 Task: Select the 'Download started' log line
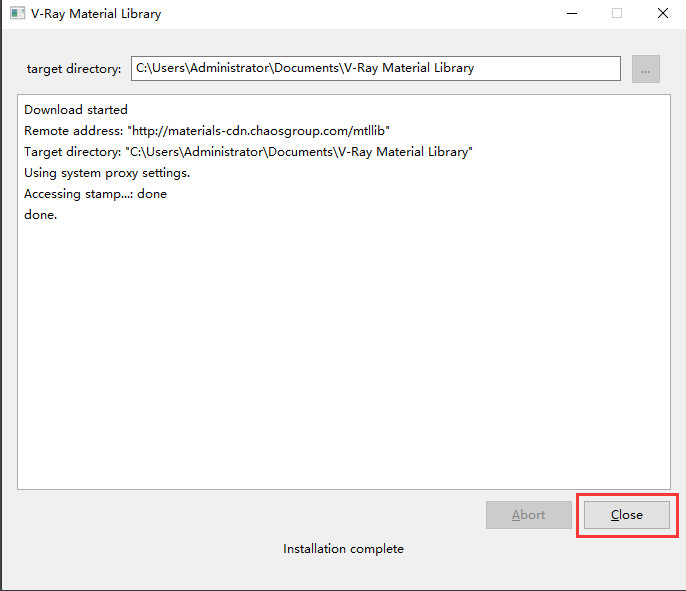tap(76, 110)
